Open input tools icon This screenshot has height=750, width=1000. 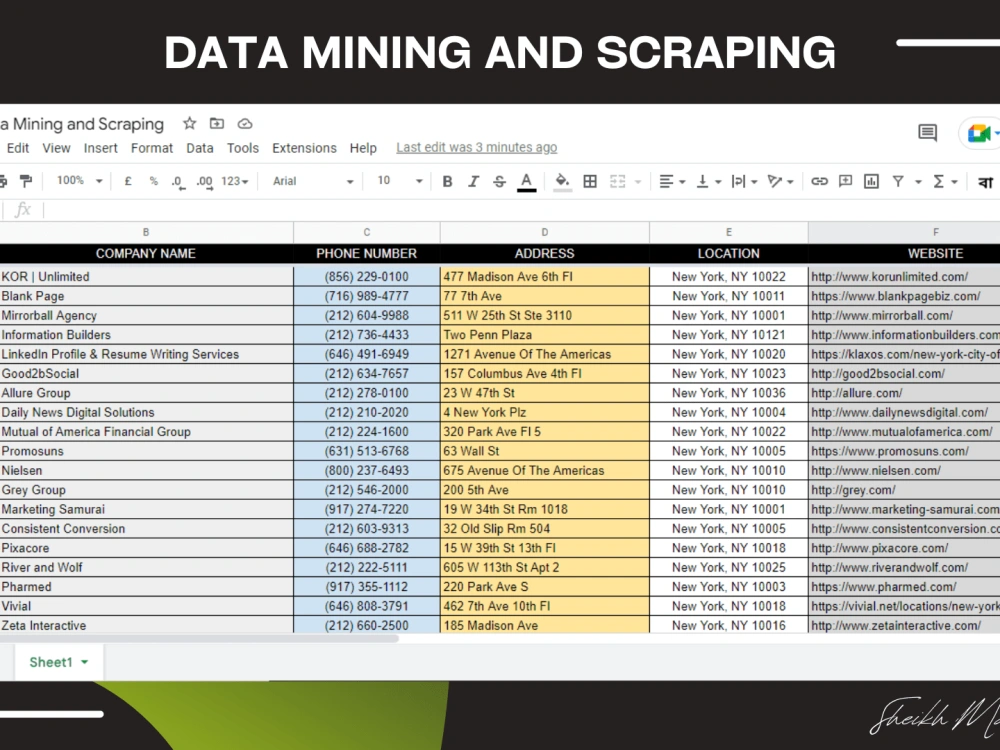tap(985, 182)
